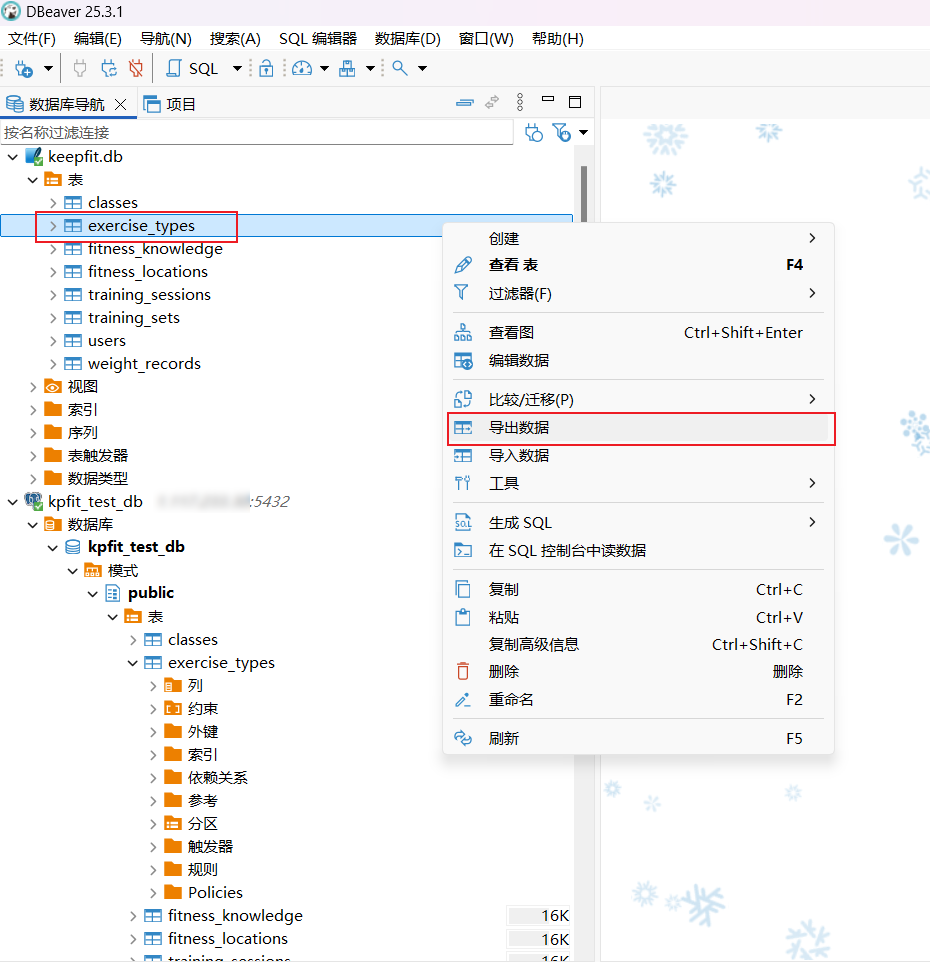Collapse the kpfit_test_db connection node
Screen dimensions: 930x962
click(x=12, y=502)
